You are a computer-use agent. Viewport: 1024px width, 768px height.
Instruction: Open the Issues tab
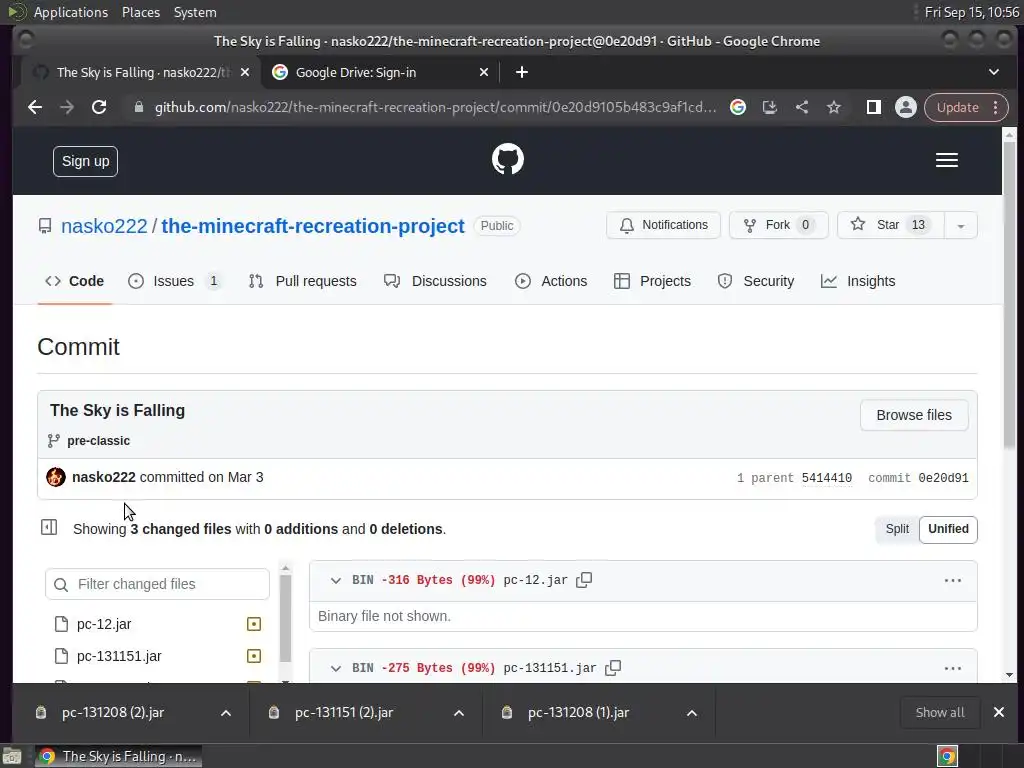click(x=174, y=281)
